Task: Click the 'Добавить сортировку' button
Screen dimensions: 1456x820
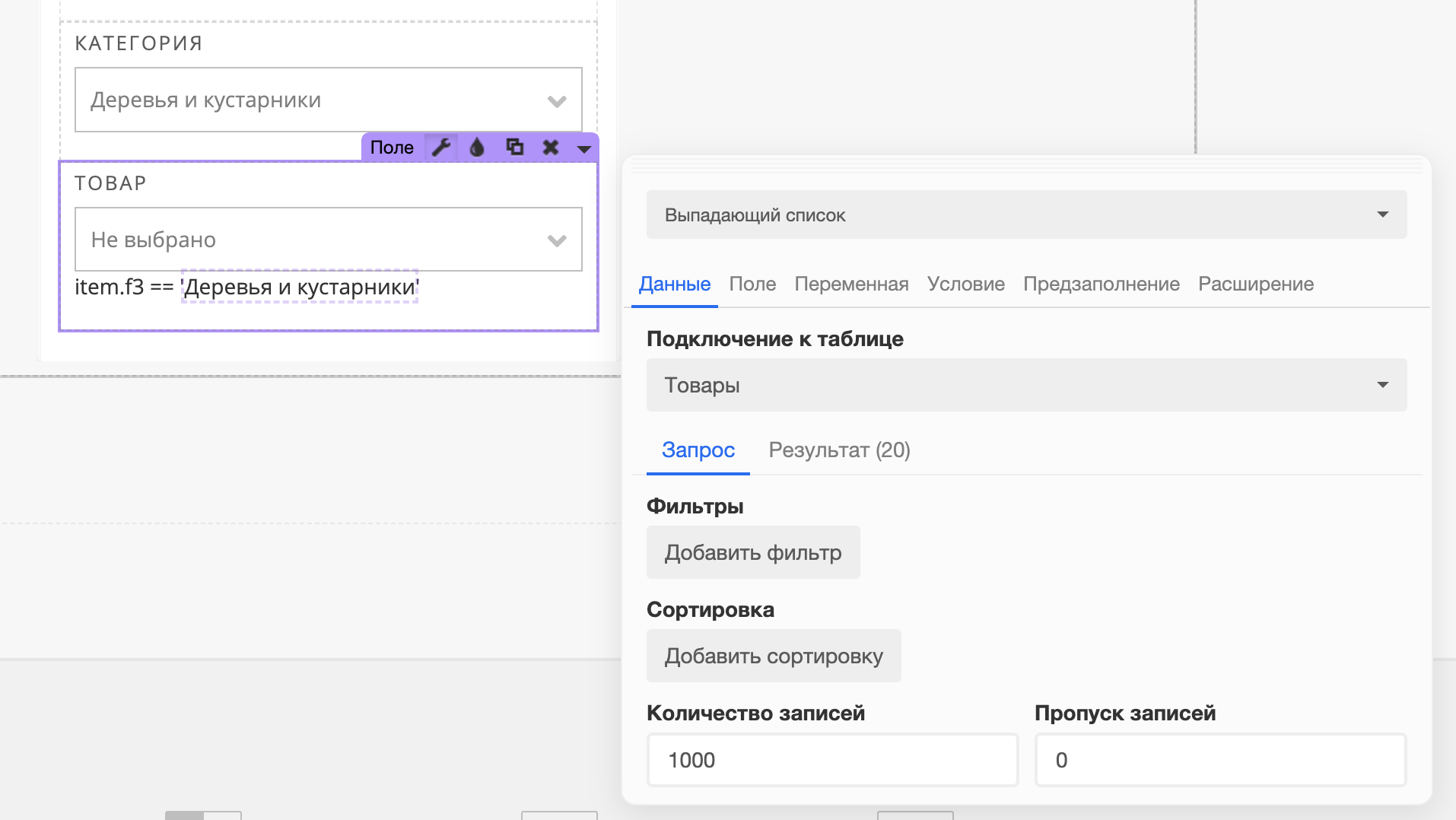Action: [x=774, y=656]
